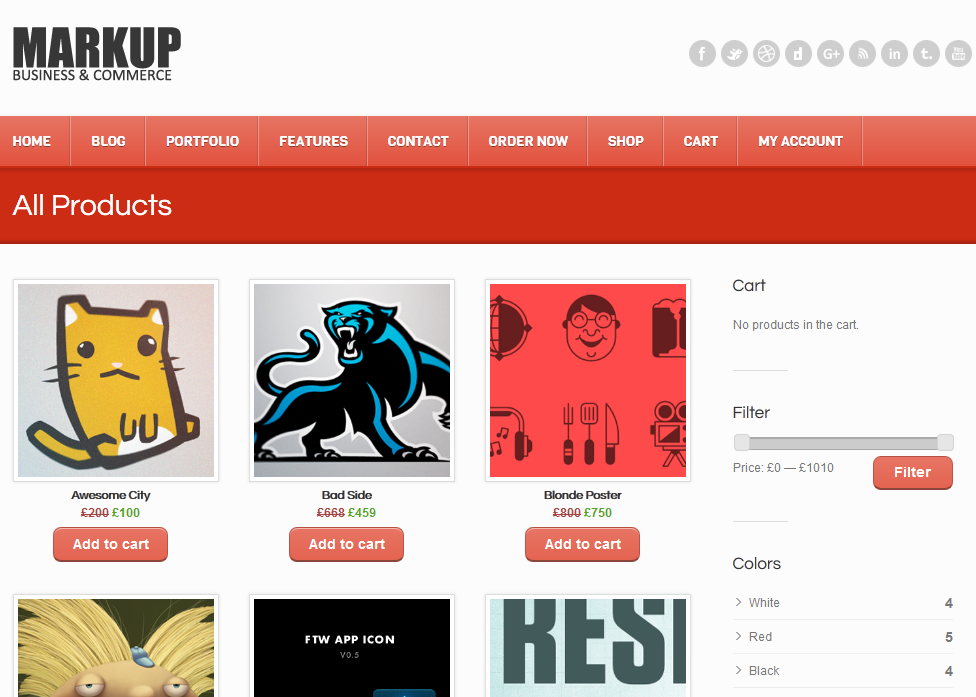Viewport: 976px width, 697px height.
Task: Open the Dribbble basketball icon
Action: [x=766, y=54]
